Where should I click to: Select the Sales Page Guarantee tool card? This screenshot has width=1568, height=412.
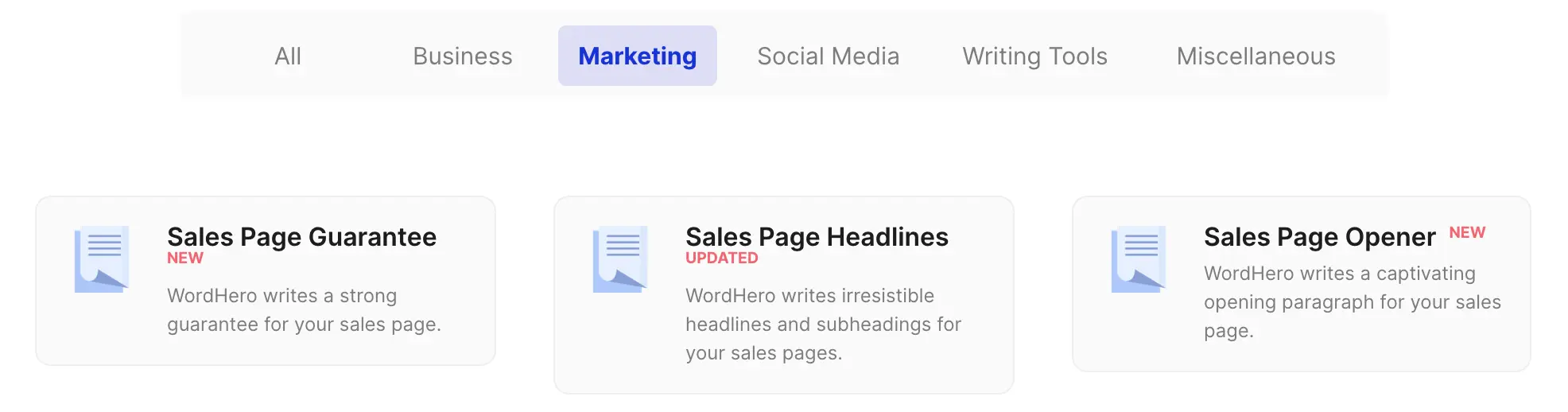click(266, 350)
